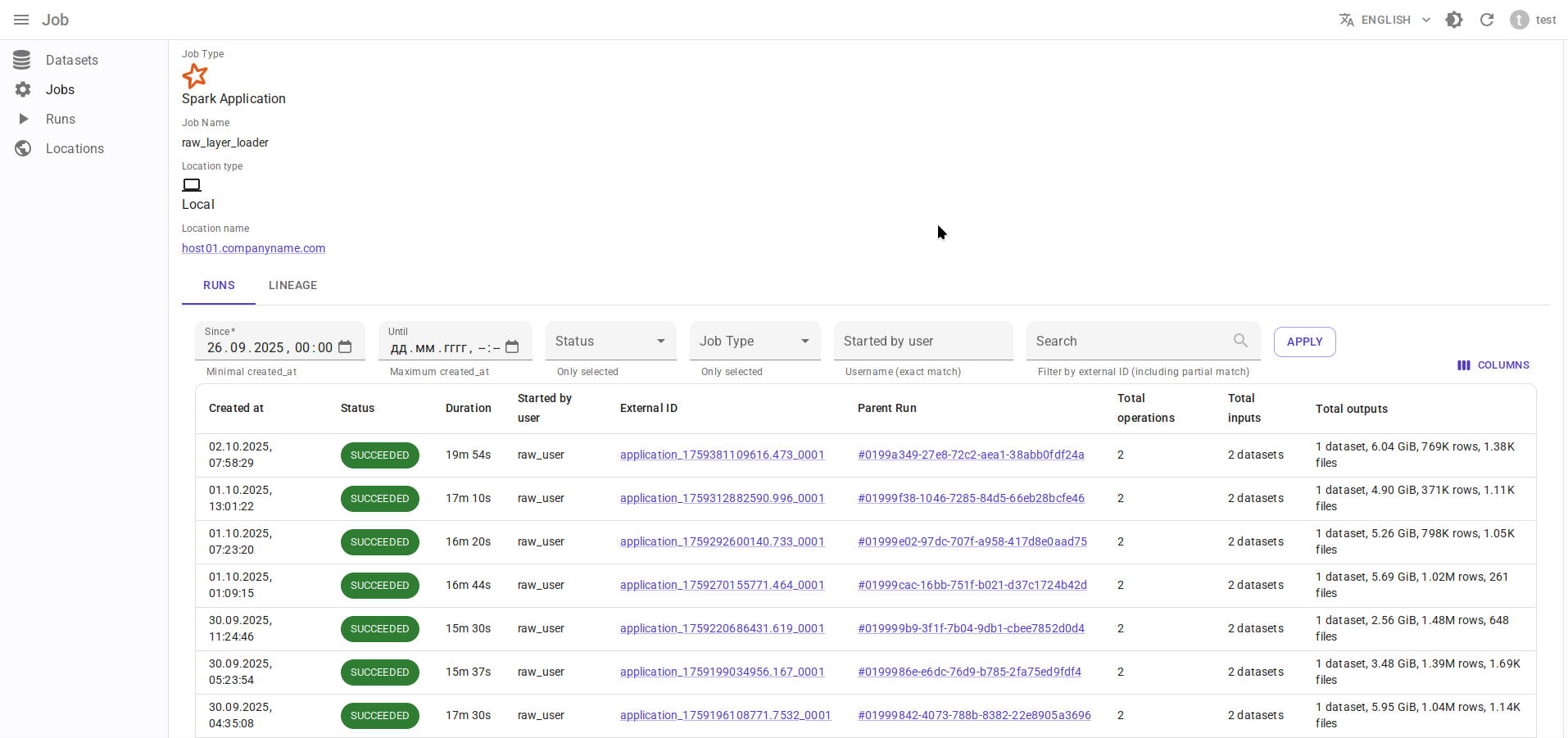Click SUCCEEDED badge for 30.09.2025 11:24:46 run
The width and height of the screenshot is (1568, 738).
[x=380, y=629]
